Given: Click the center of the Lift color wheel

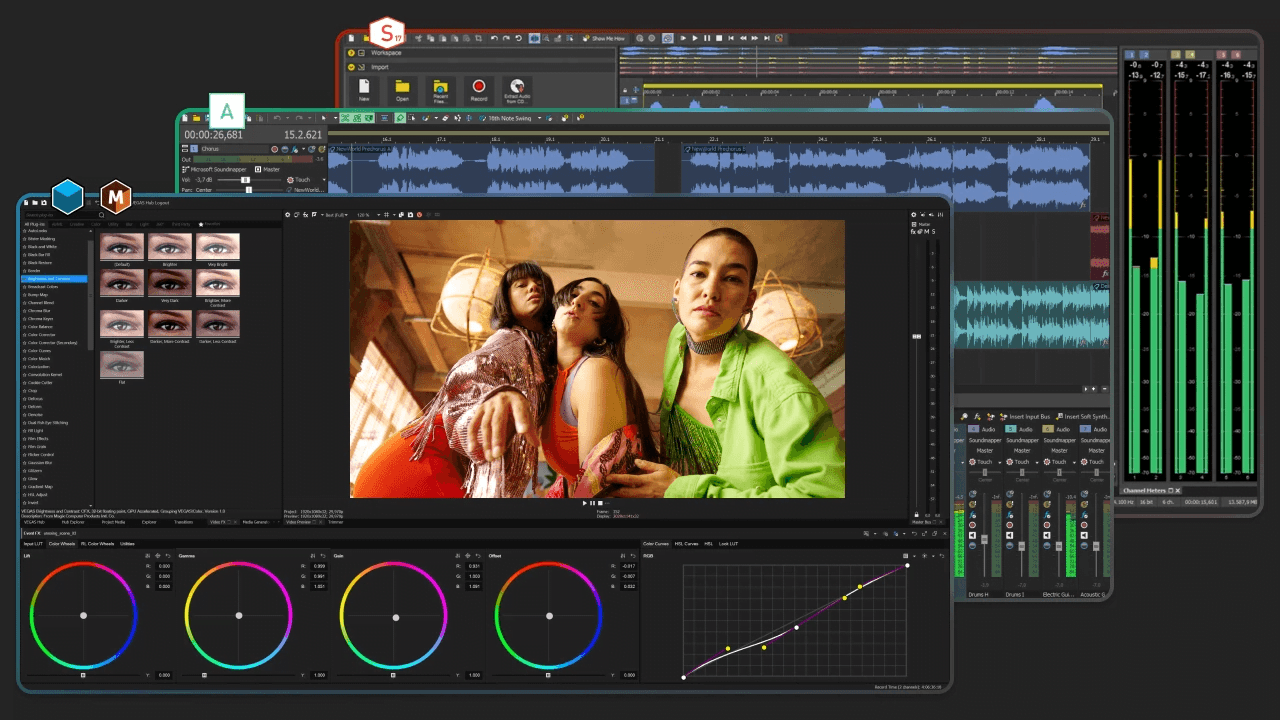Looking at the screenshot, I should click(x=83, y=616).
